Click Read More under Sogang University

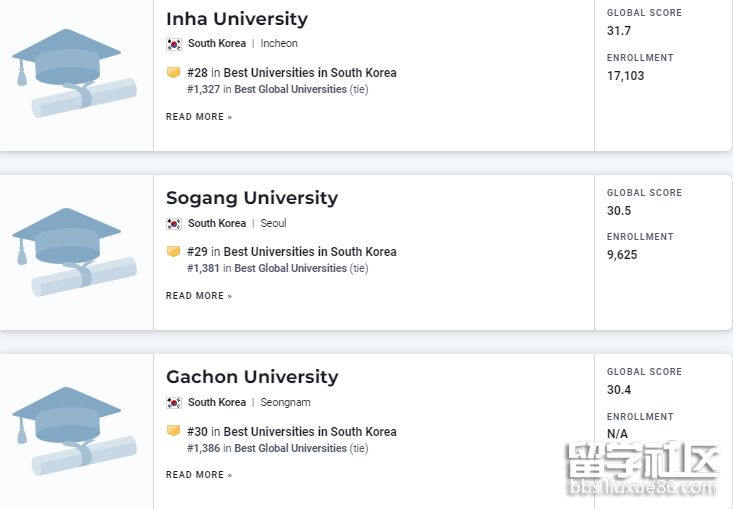[x=199, y=296]
